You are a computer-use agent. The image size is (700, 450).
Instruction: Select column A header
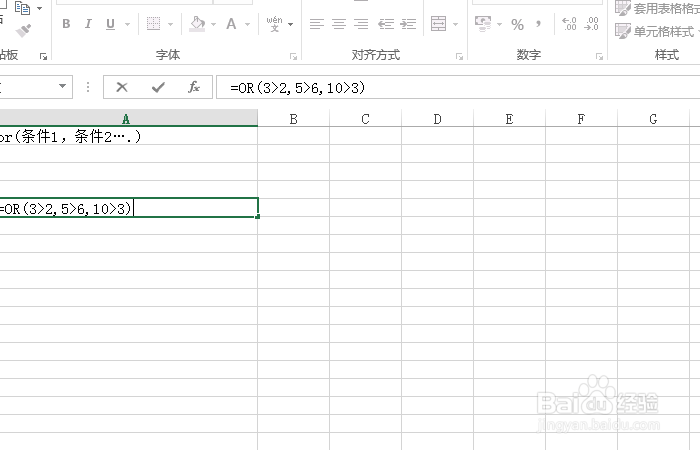click(x=129, y=119)
